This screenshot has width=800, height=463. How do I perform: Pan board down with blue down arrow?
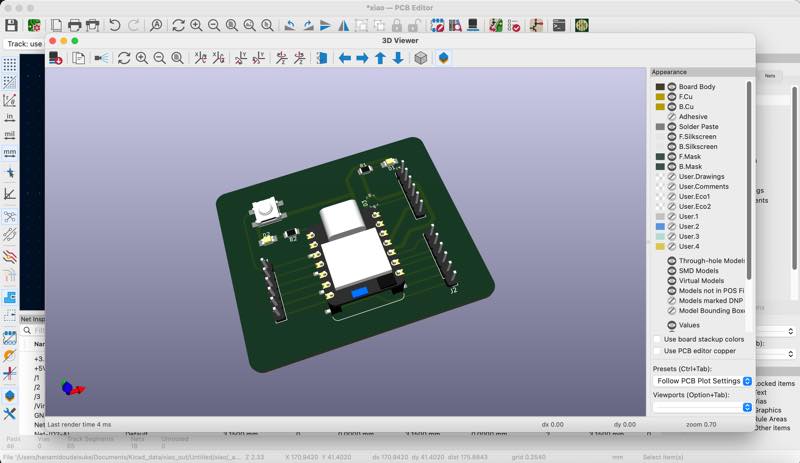pos(398,58)
